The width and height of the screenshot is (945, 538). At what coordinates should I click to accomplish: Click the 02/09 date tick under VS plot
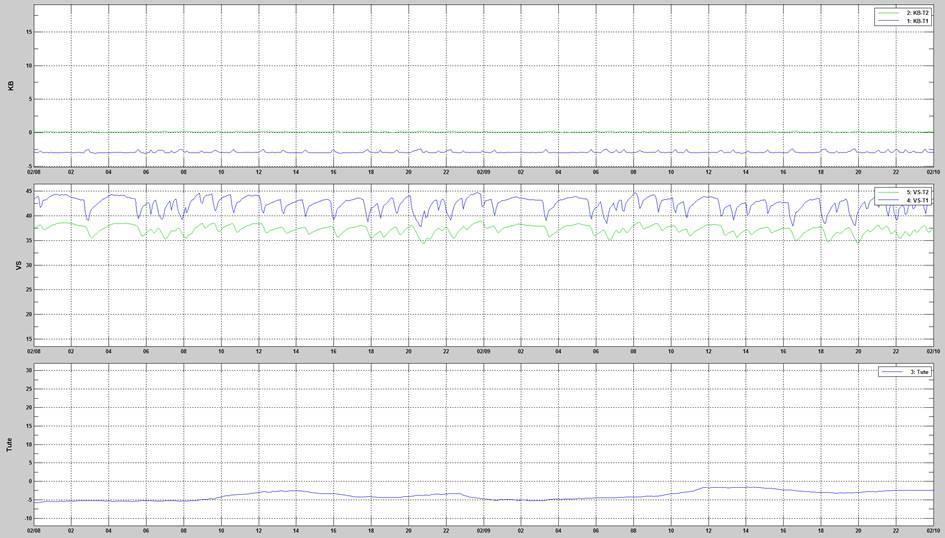click(483, 351)
